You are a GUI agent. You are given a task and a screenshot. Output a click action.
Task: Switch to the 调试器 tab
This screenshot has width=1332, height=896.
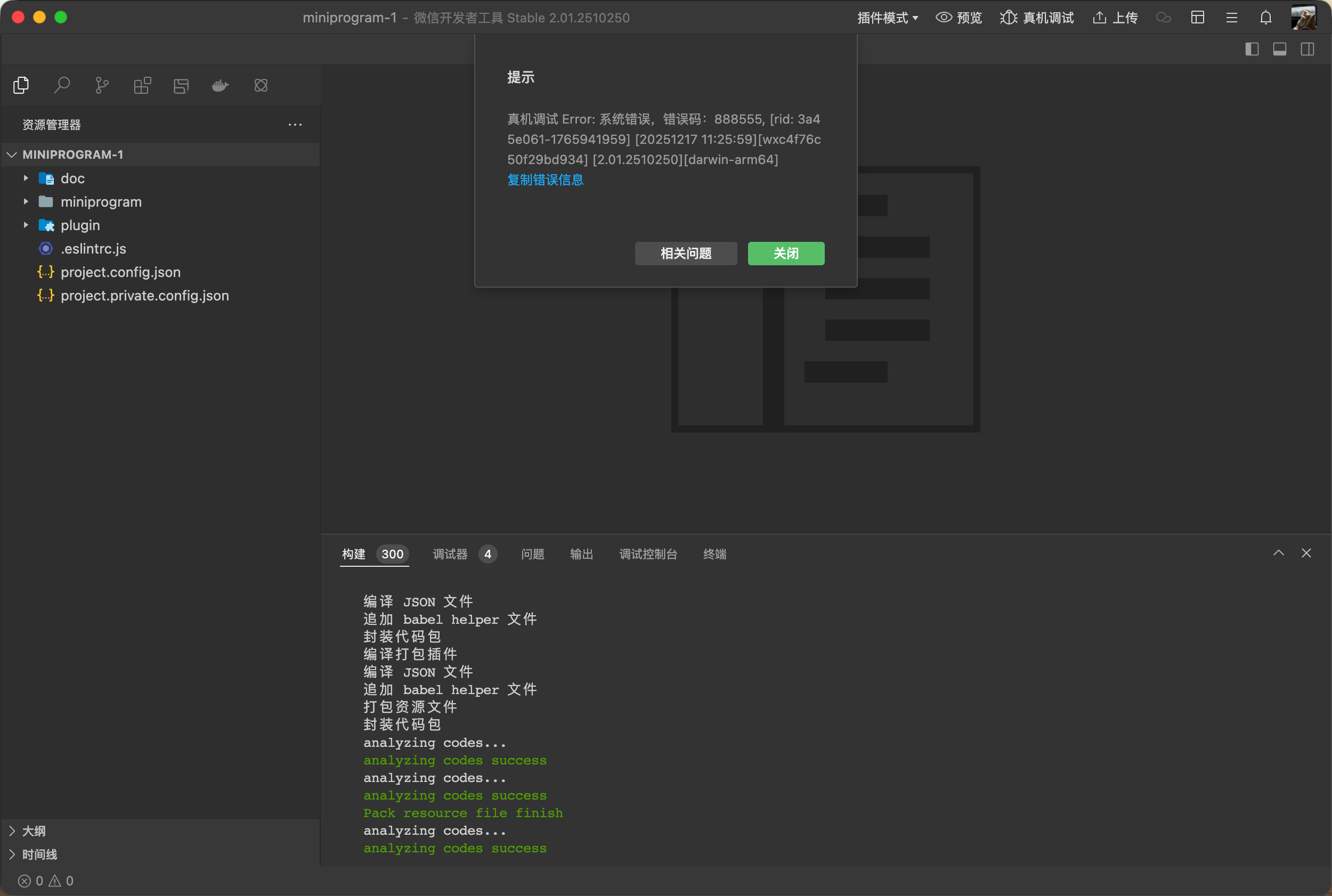[450, 553]
